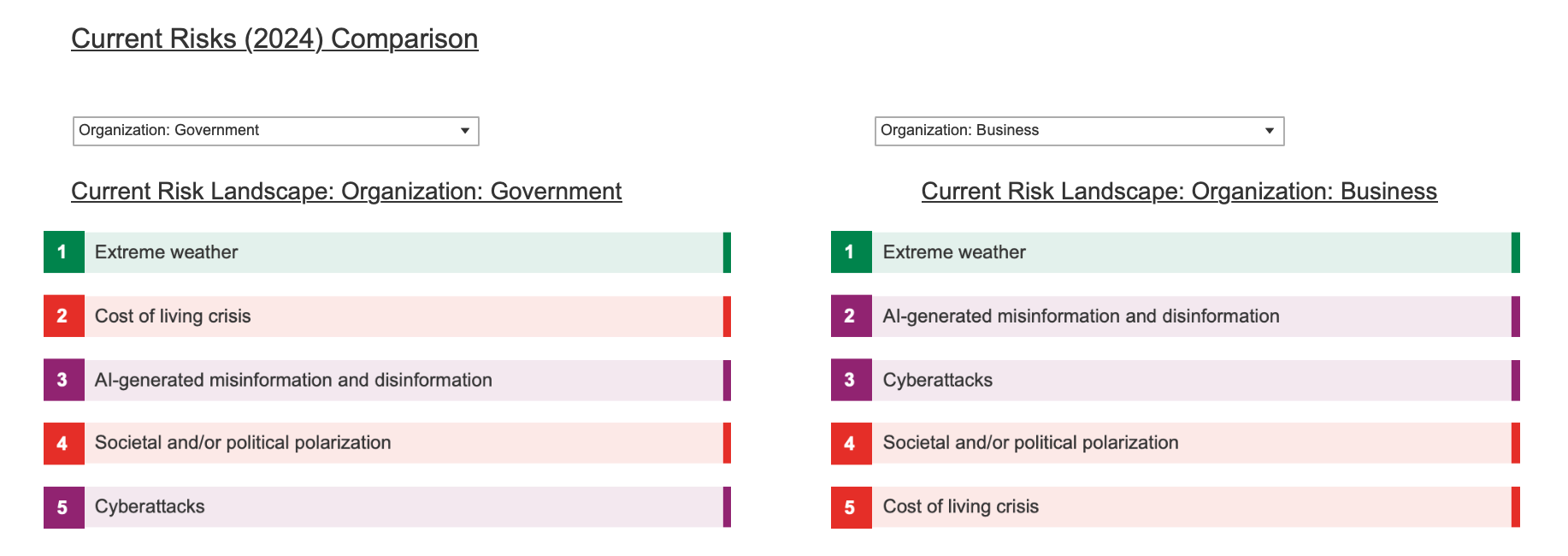Select Cost of living crisis in Government list

coord(387,316)
